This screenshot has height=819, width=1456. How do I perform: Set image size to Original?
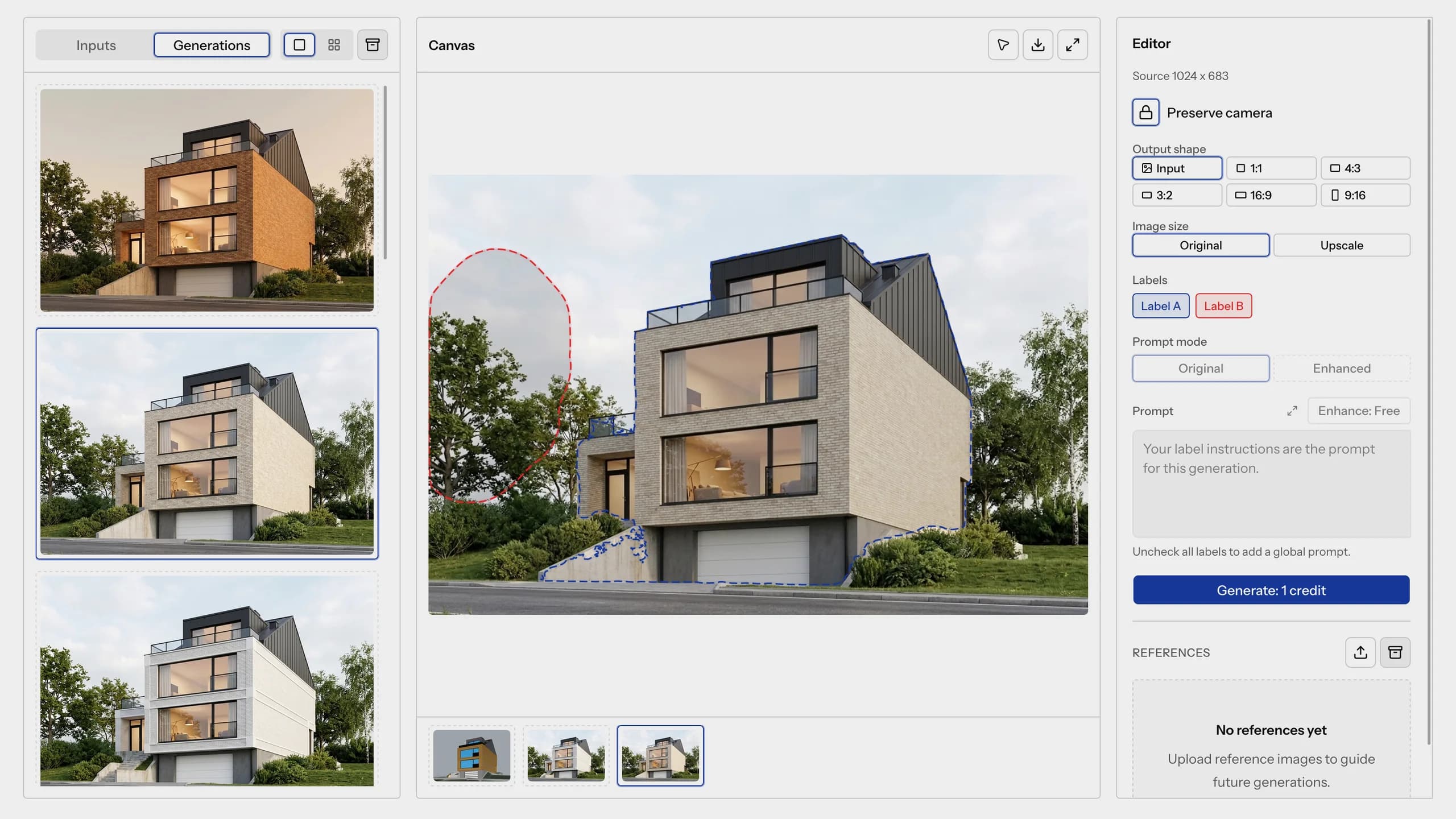click(x=1201, y=245)
